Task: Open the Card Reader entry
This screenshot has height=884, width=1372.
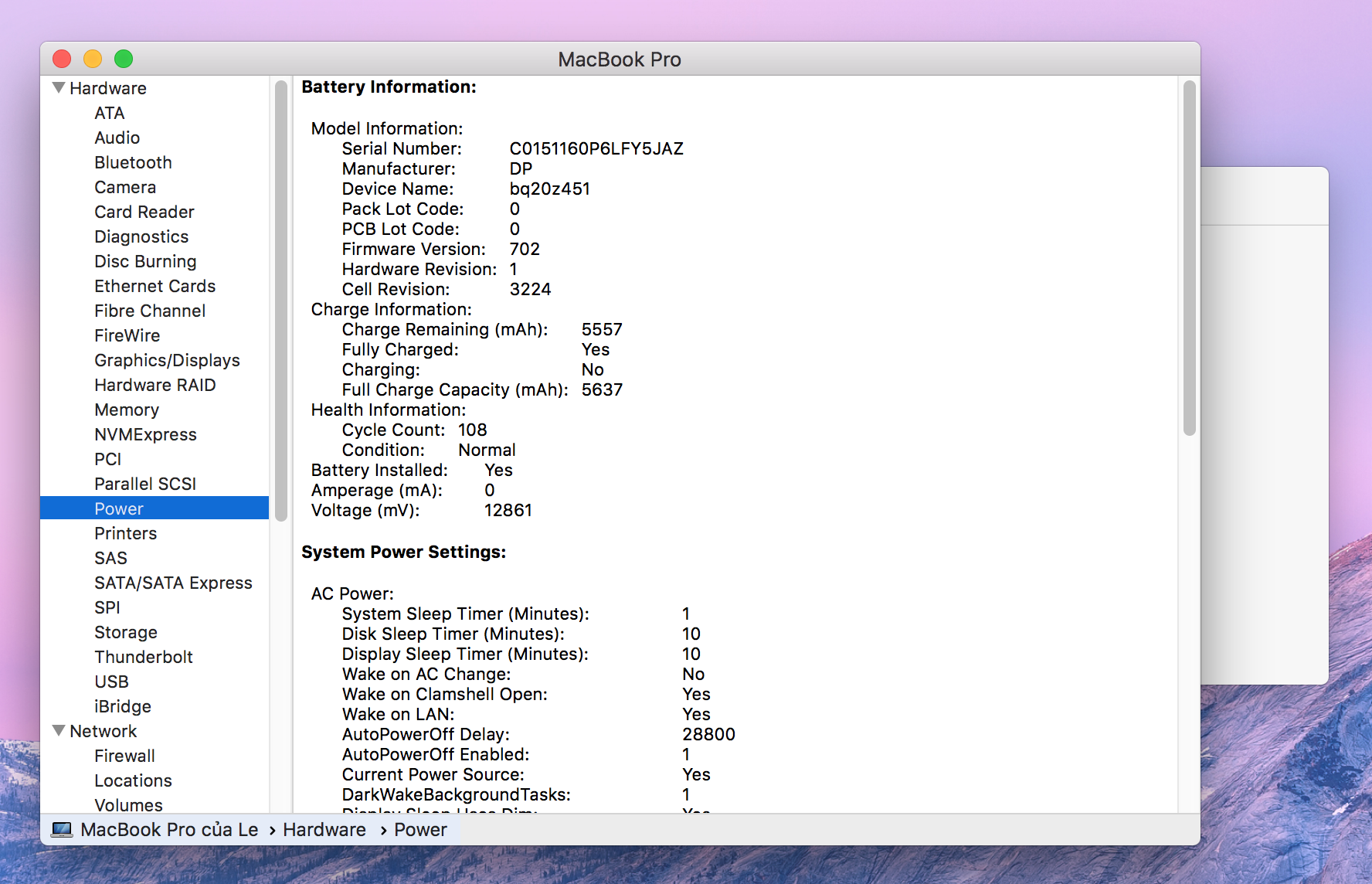Action: 144,212
